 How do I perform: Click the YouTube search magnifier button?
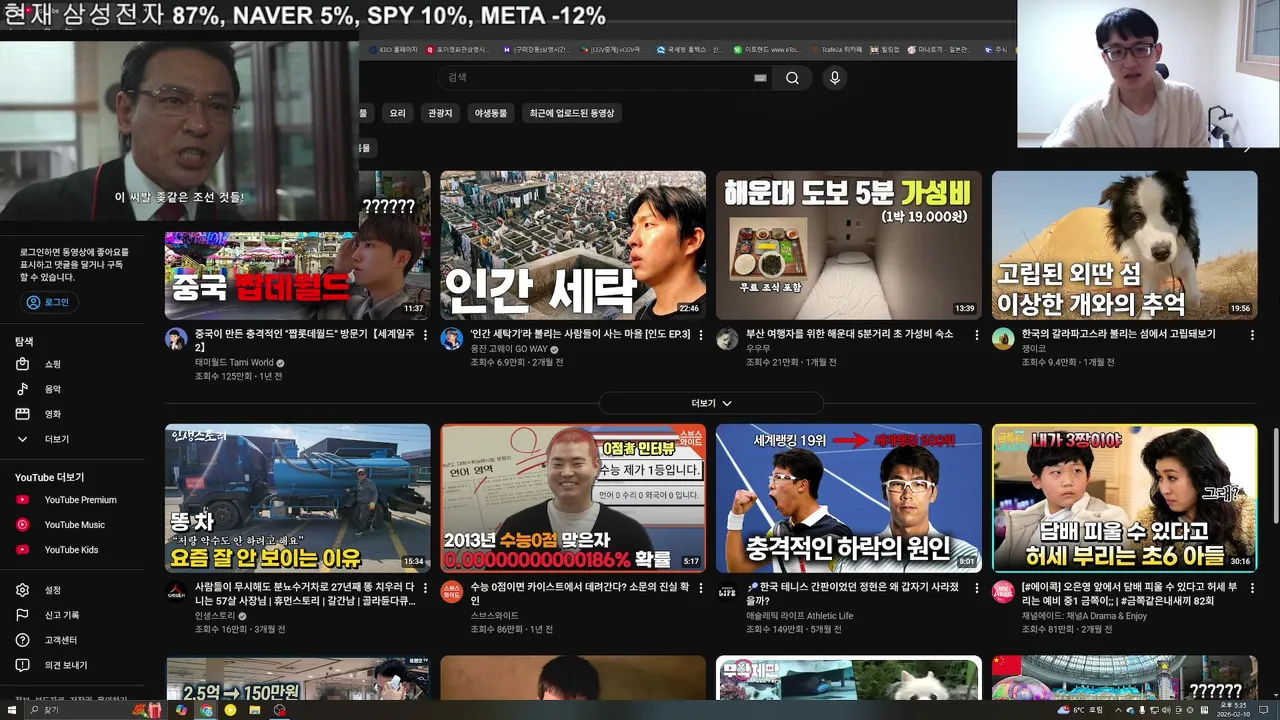792,78
